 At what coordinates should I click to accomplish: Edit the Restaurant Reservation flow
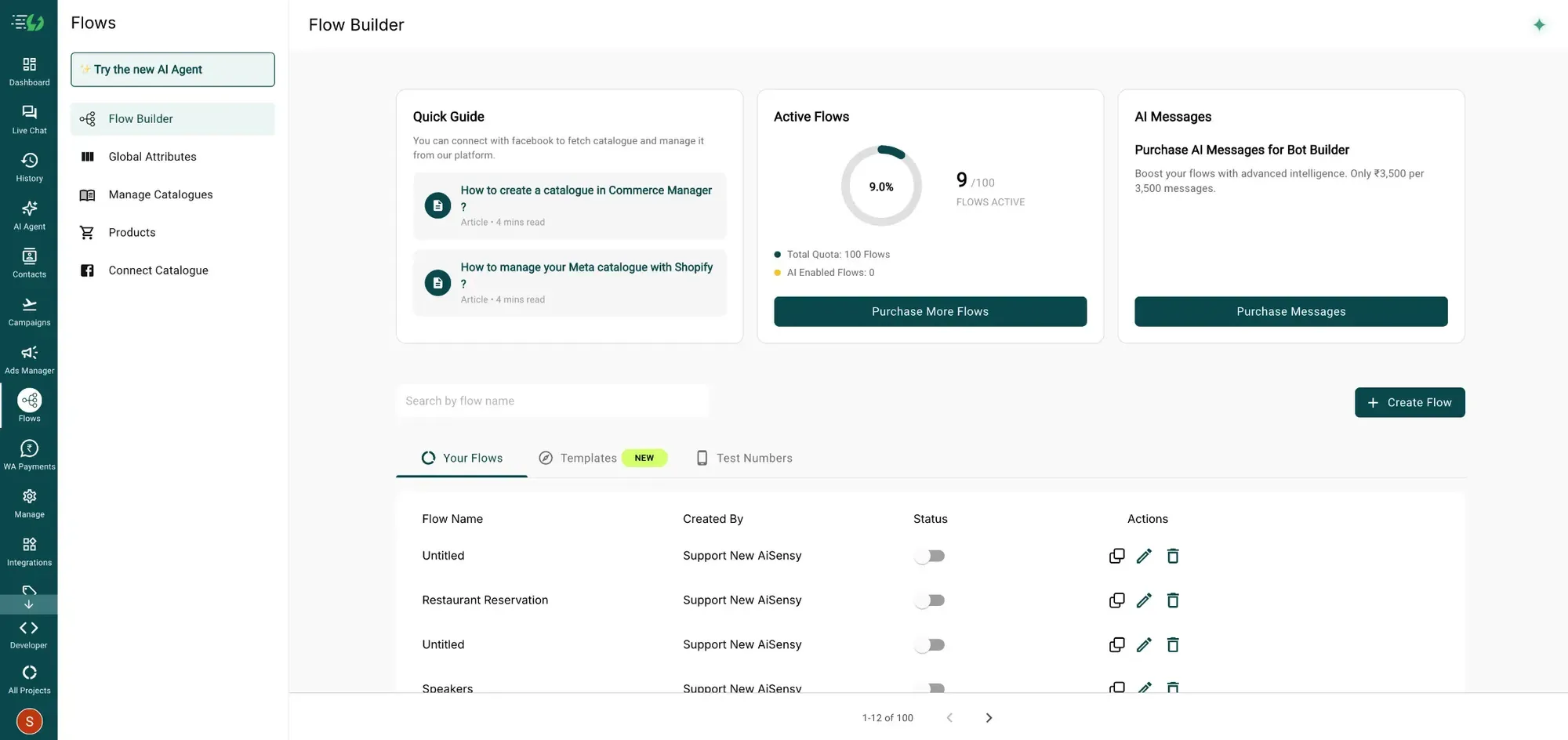click(x=1144, y=600)
